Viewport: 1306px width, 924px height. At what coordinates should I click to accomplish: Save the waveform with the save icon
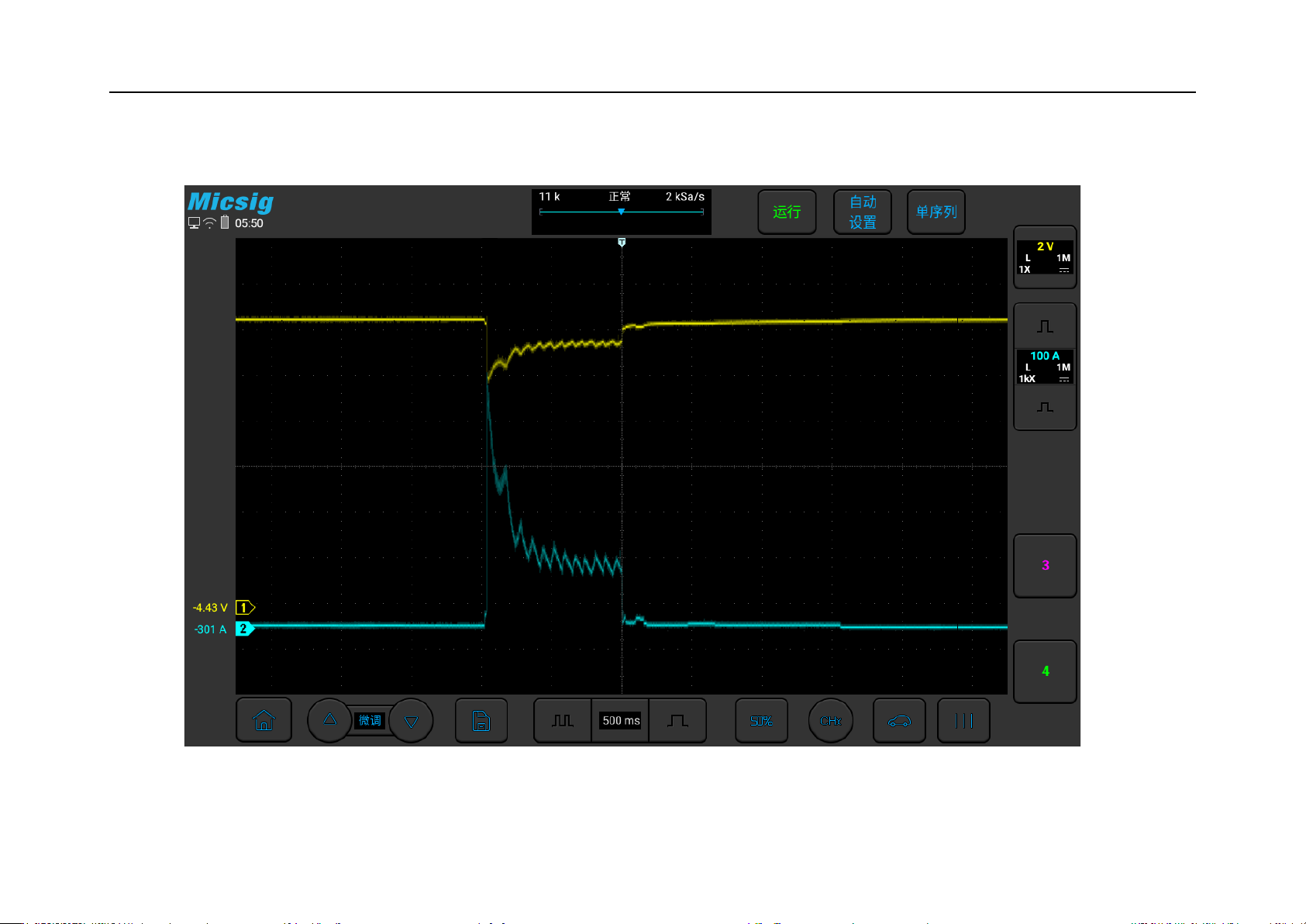481,721
